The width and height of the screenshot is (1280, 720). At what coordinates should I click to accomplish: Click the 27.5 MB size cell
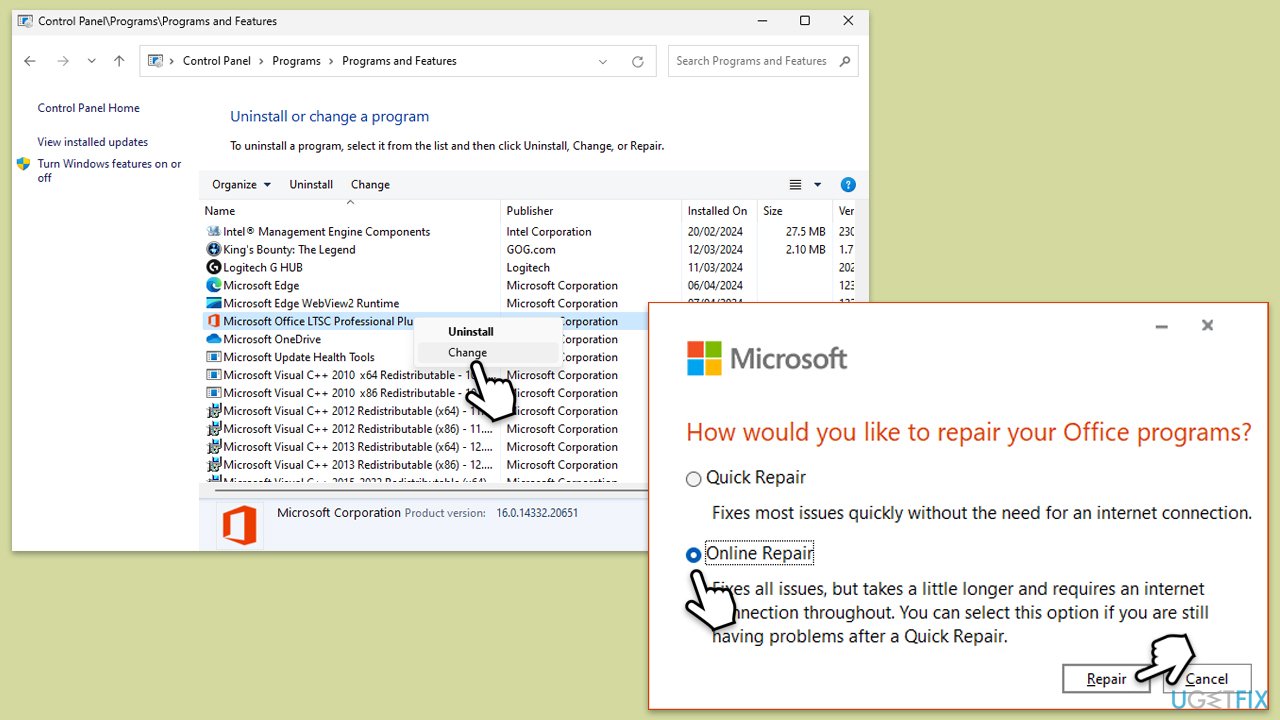pos(806,231)
